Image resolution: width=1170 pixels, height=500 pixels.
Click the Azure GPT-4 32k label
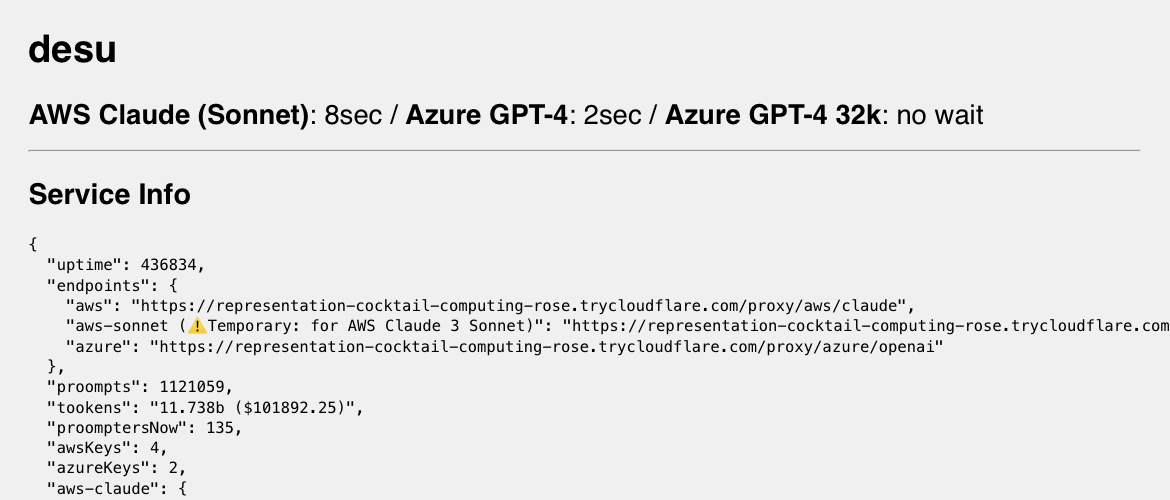coord(773,115)
